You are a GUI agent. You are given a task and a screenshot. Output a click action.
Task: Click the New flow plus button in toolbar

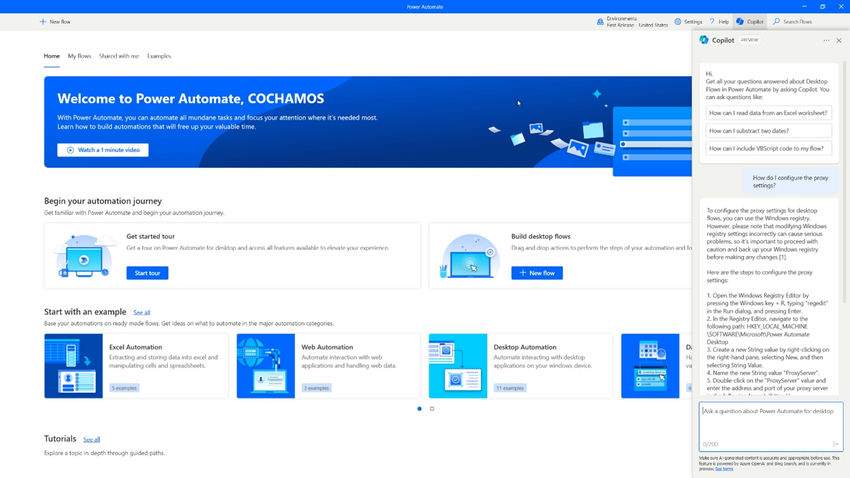coord(55,22)
